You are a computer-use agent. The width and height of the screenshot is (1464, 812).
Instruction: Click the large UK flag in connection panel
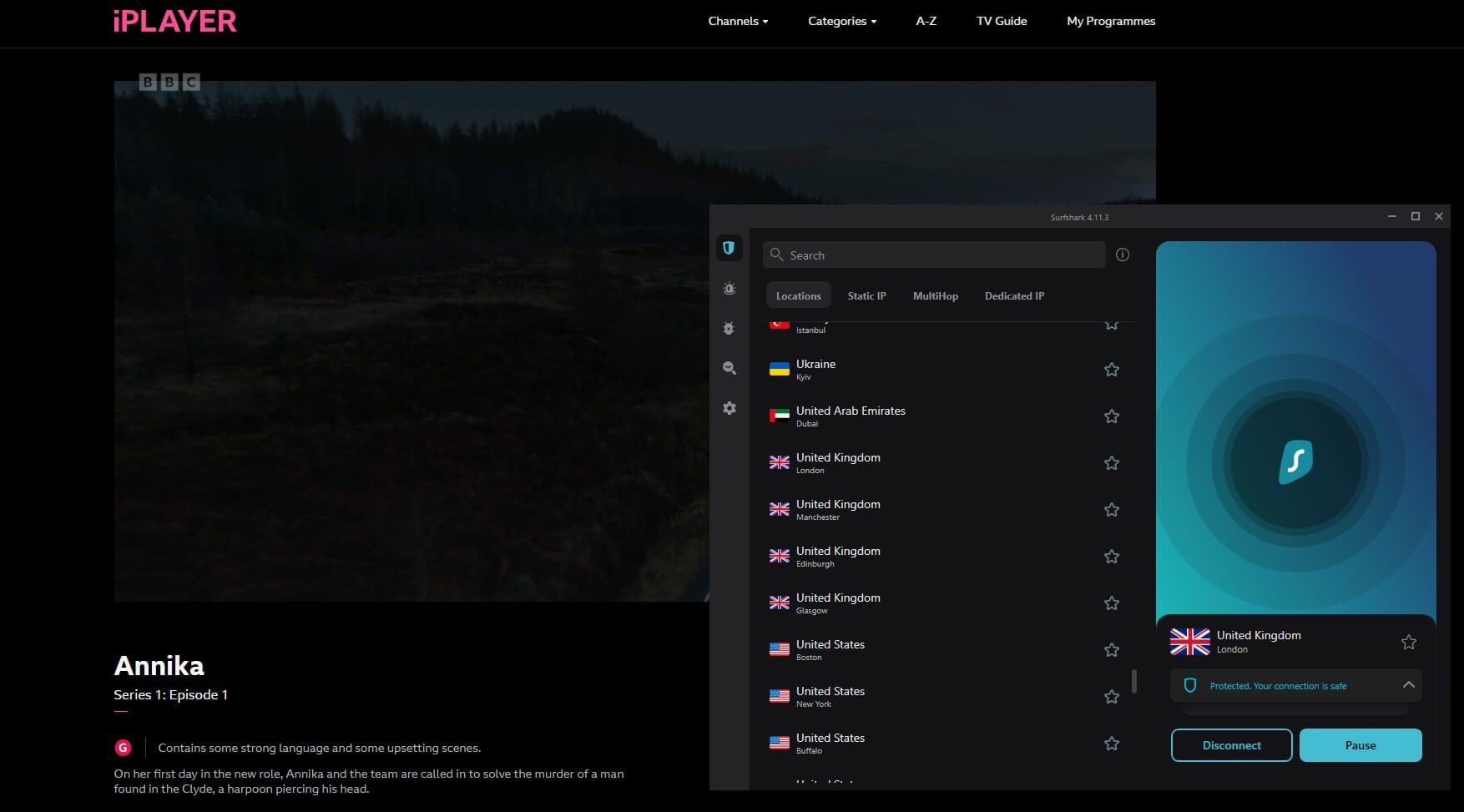(1190, 642)
